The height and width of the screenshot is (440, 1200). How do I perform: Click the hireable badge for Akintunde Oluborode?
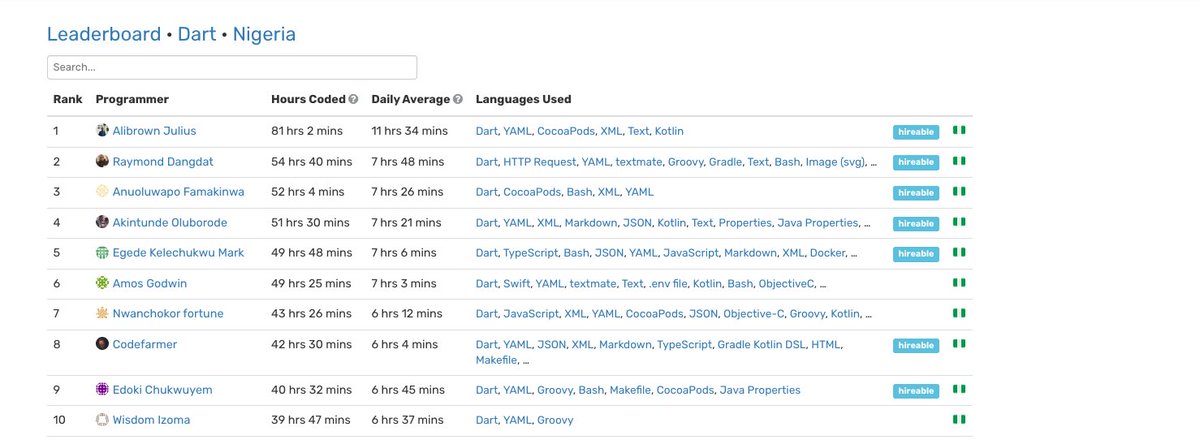(x=916, y=224)
